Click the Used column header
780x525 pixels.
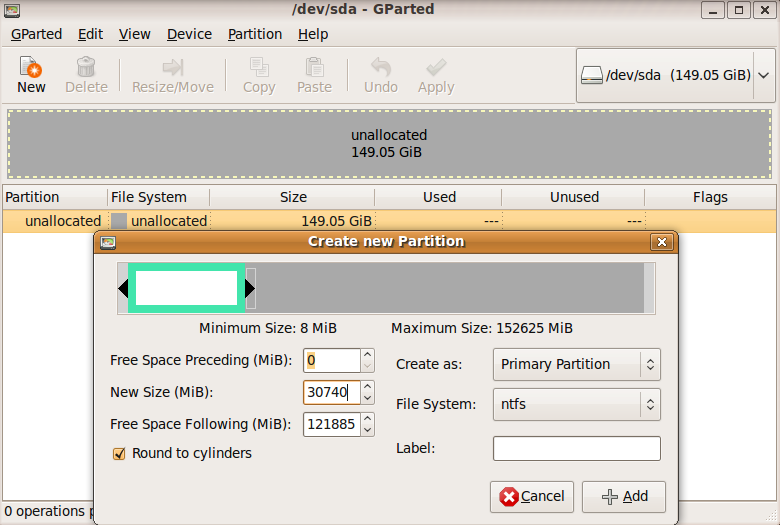pyautogui.click(x=439, y=198)
